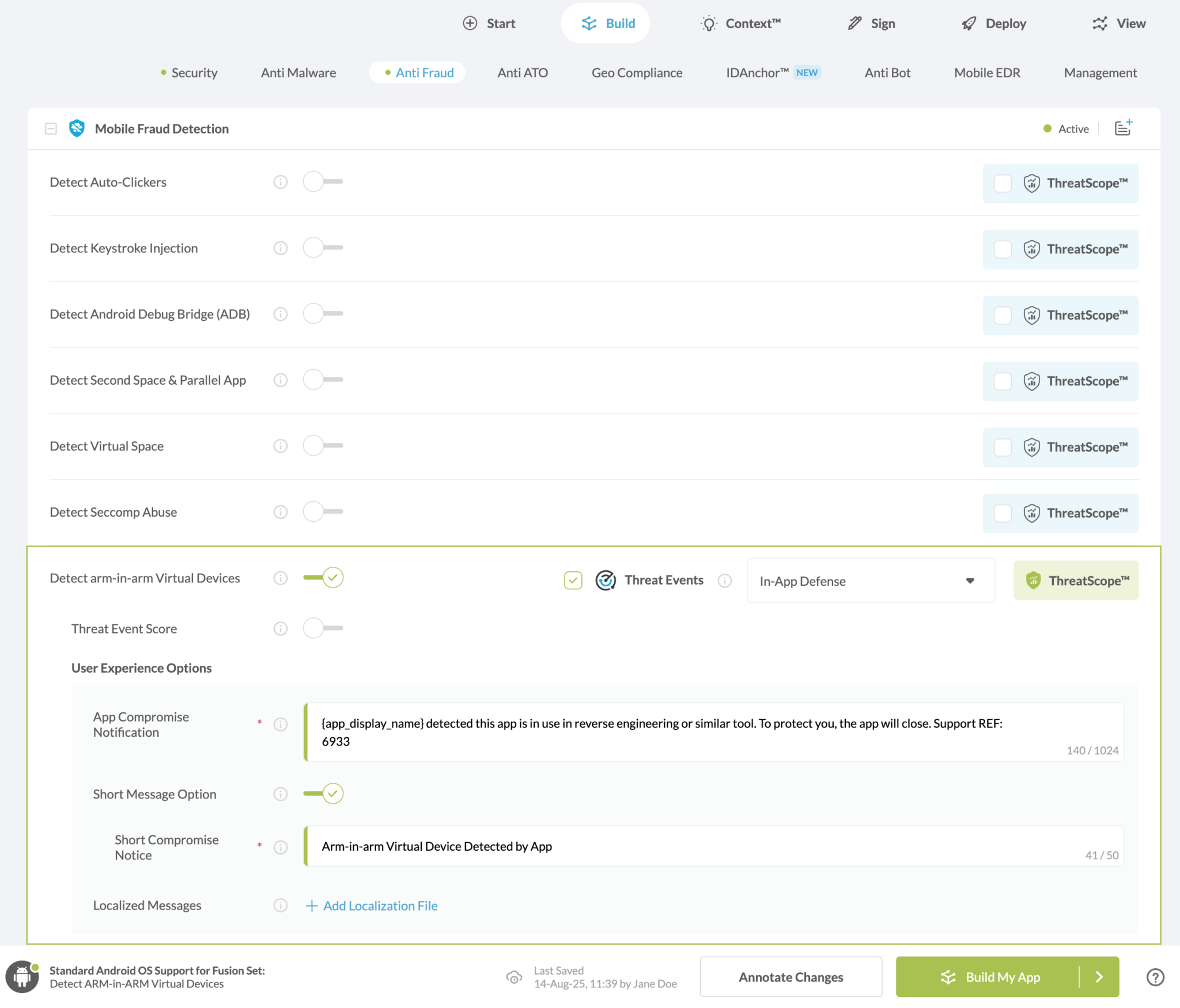Expand the arrow next to Build My App
This screenshot has height=1008, width=1180.
1099,976
